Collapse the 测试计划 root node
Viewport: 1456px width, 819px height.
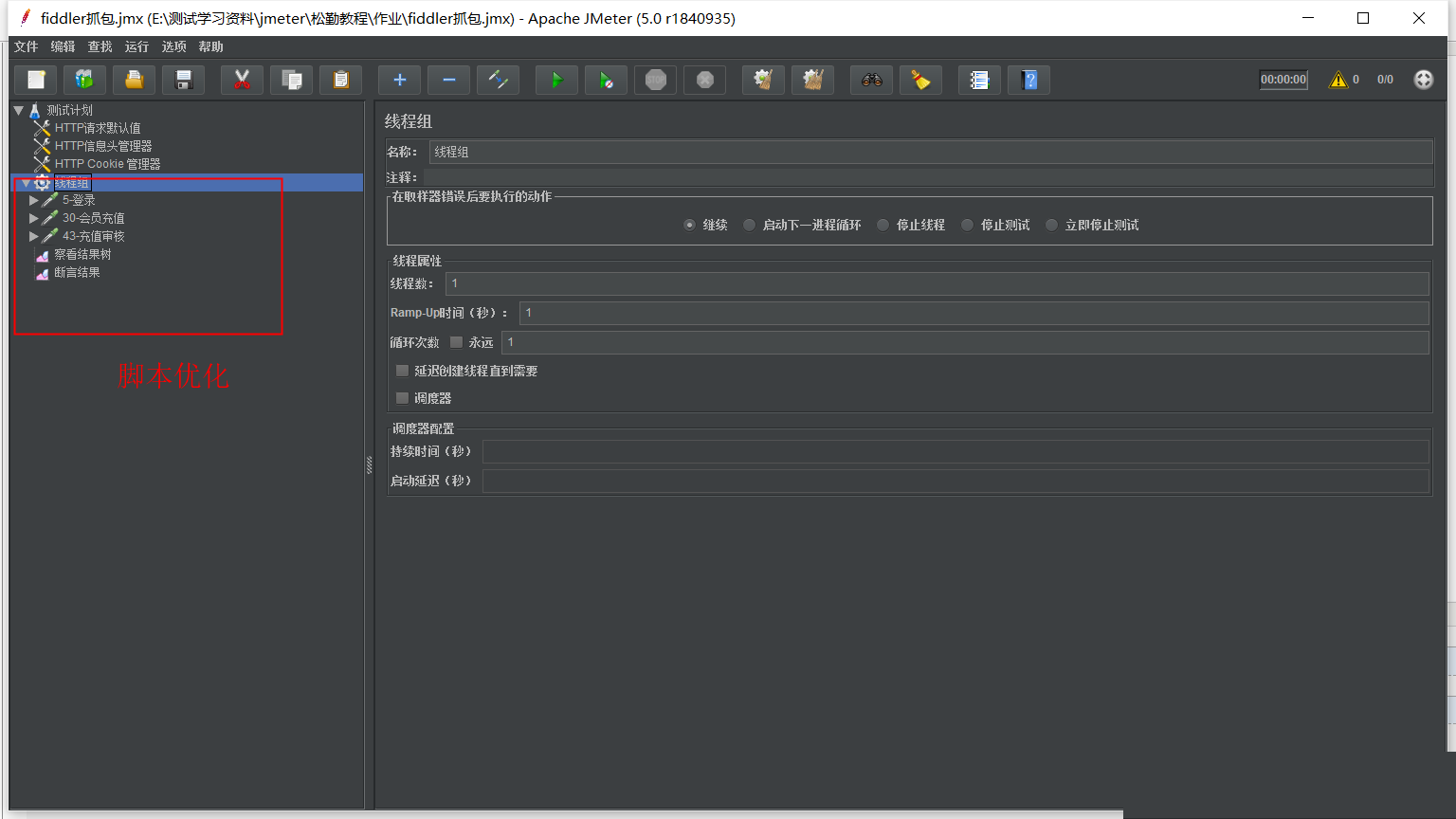click(x=19, y=110)
